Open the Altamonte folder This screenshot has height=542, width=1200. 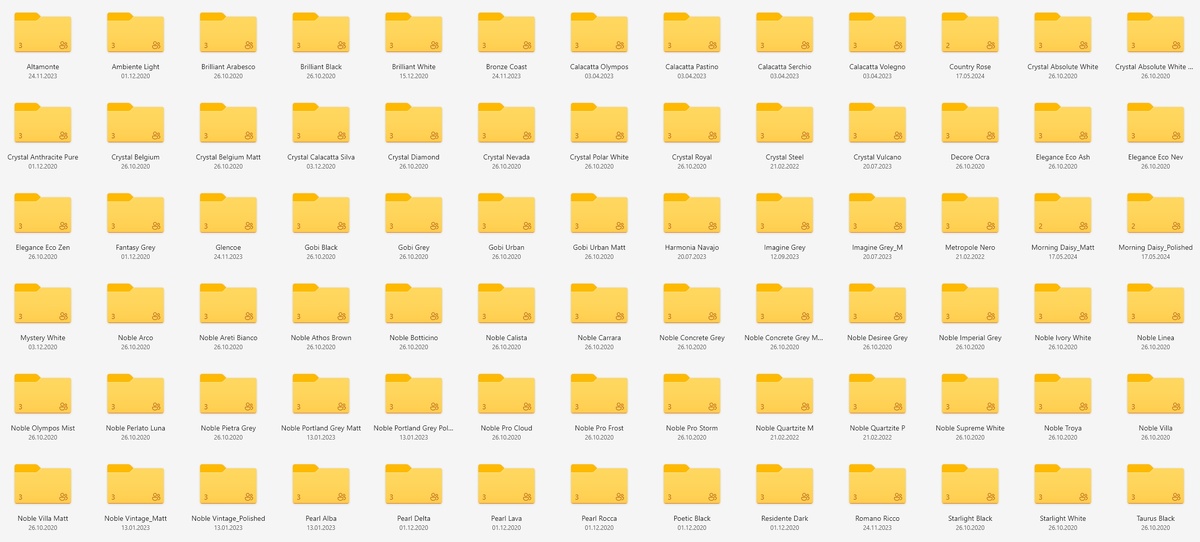click(42, 33)
